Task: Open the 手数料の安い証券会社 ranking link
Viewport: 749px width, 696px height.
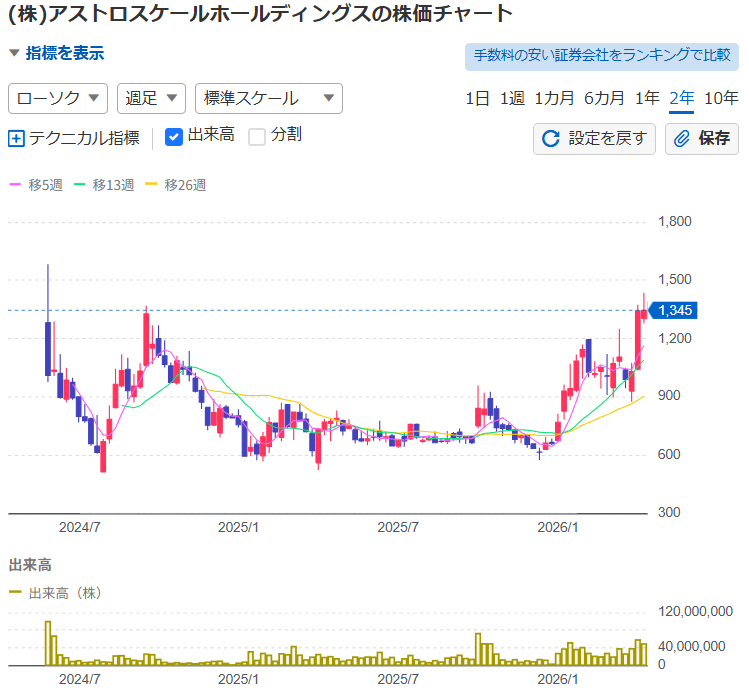Action: pos(601,56)
